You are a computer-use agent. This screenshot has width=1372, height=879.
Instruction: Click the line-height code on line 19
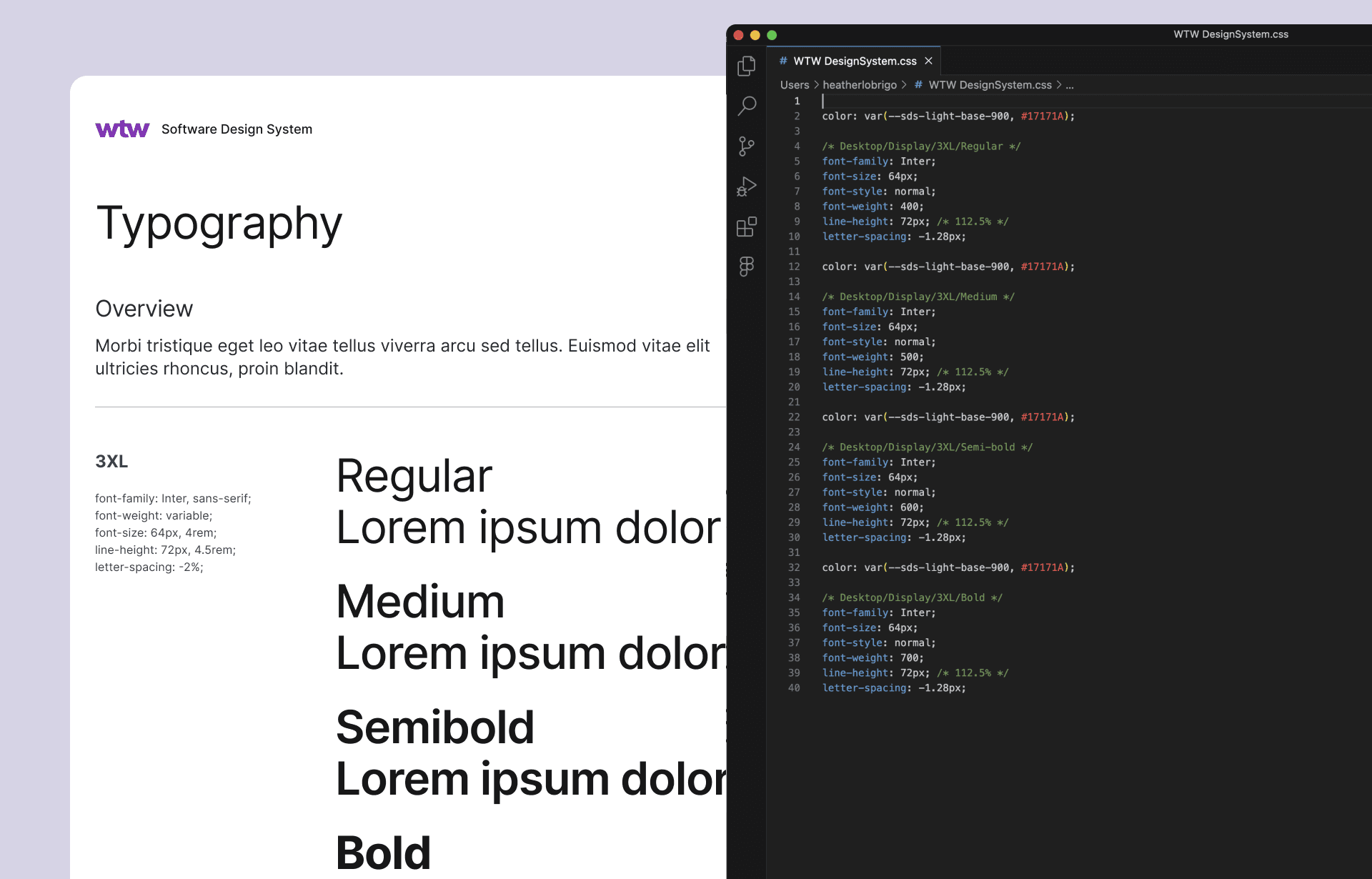tap(915, 372)
